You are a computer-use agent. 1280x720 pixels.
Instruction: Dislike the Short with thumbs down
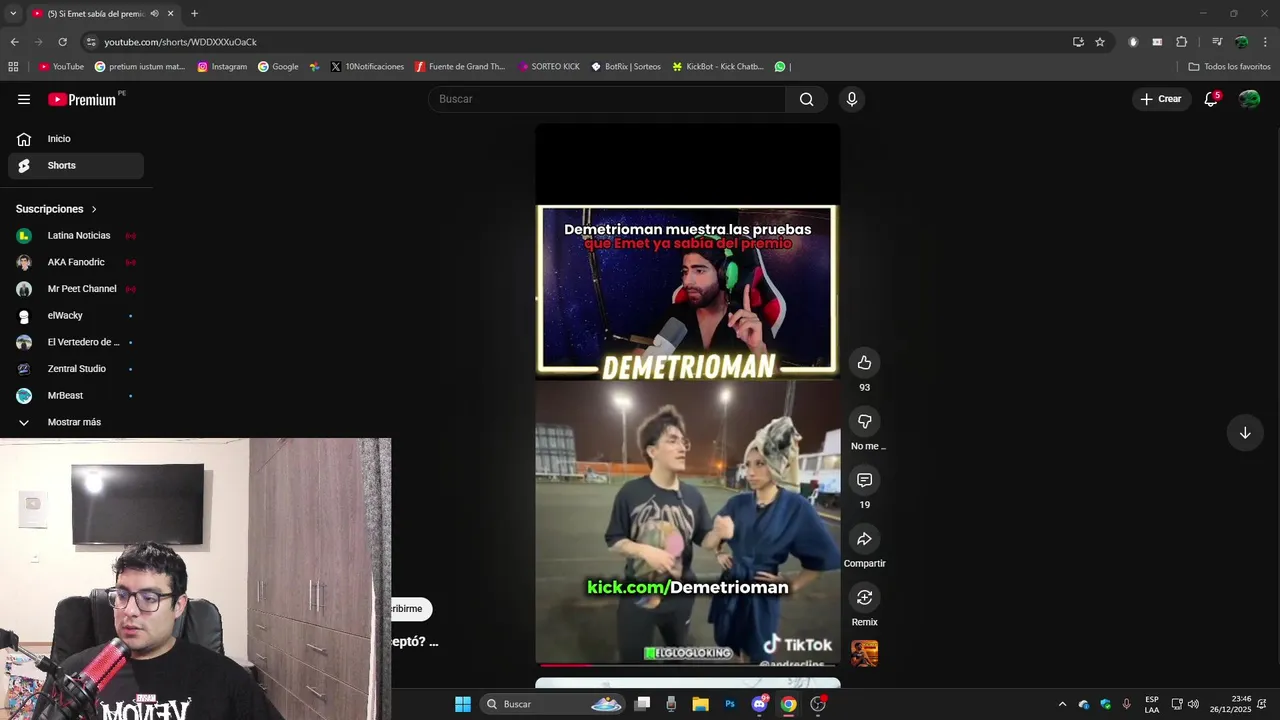(864, 422)
